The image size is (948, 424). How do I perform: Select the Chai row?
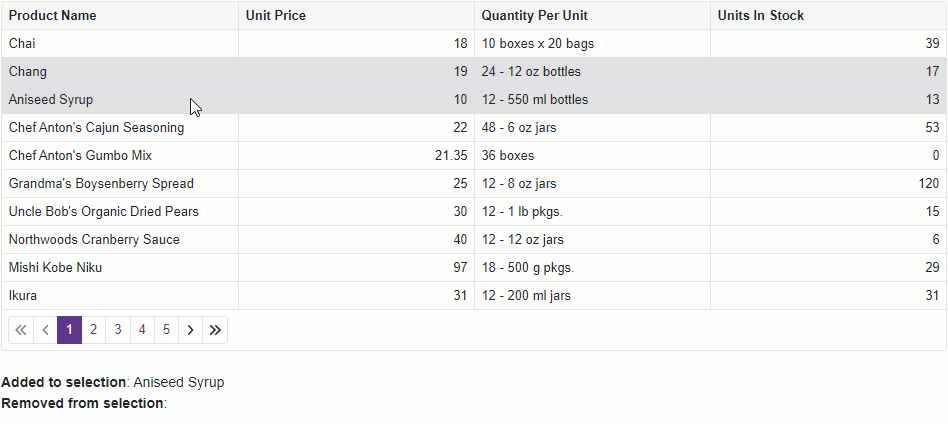tap(474, 44)
